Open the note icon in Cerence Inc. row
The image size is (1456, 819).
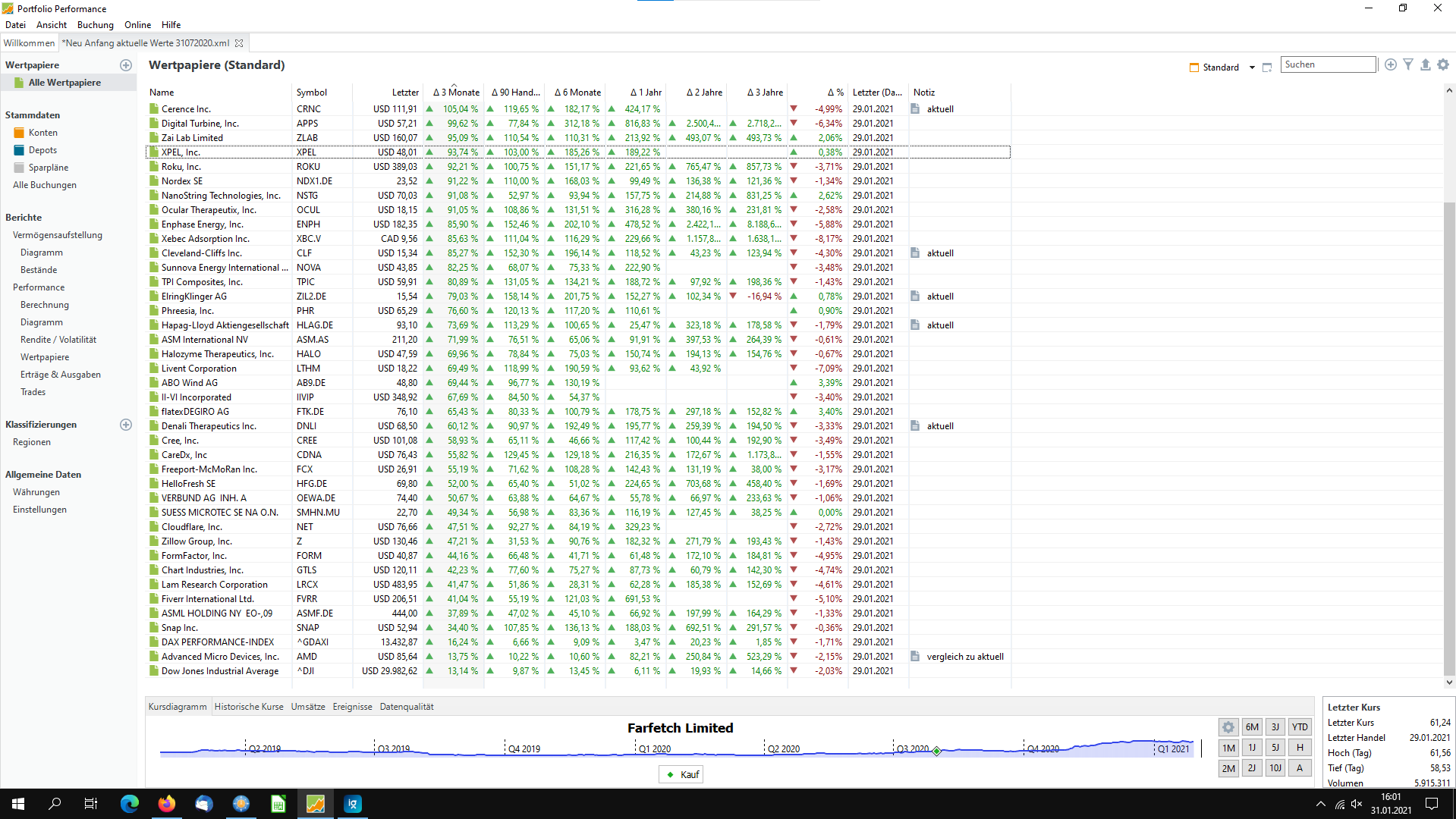[915, 109]
